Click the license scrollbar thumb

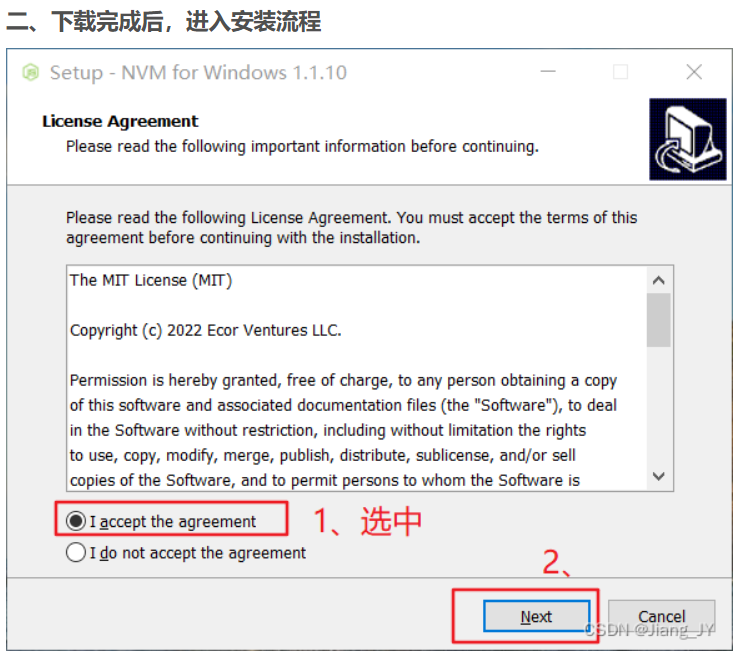pos(659,320)
